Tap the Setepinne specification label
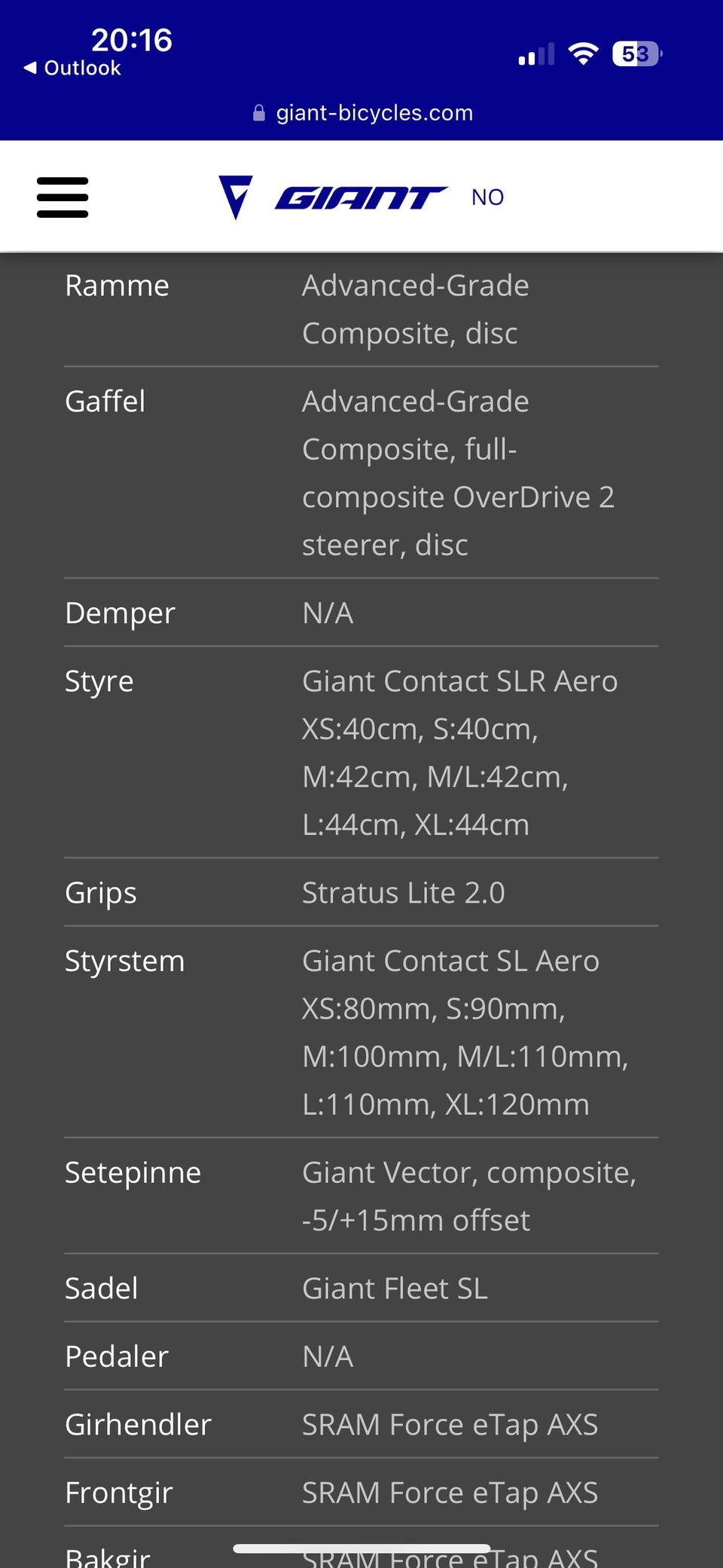The height and width of the screenshot is (1568, 723). [x=133, y=1172]
